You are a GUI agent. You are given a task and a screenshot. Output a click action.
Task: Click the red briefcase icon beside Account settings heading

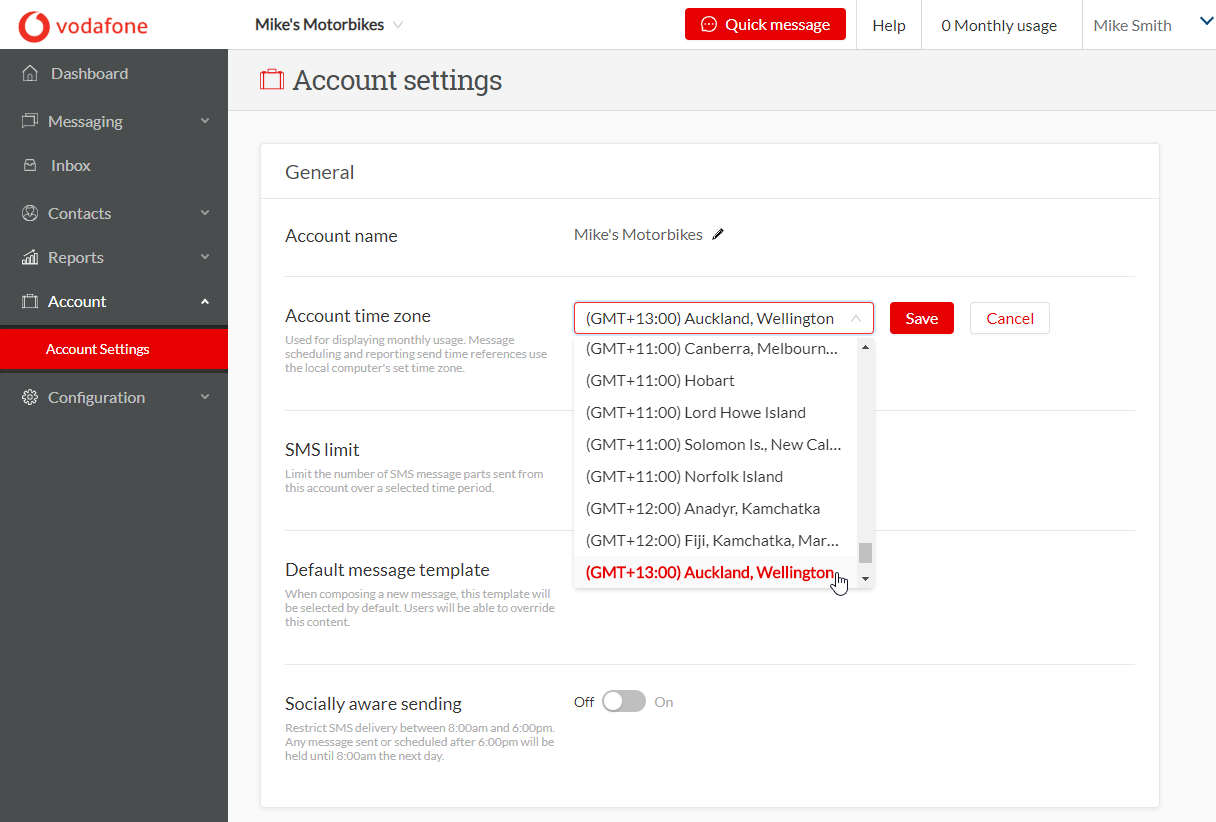coord(272,80)
